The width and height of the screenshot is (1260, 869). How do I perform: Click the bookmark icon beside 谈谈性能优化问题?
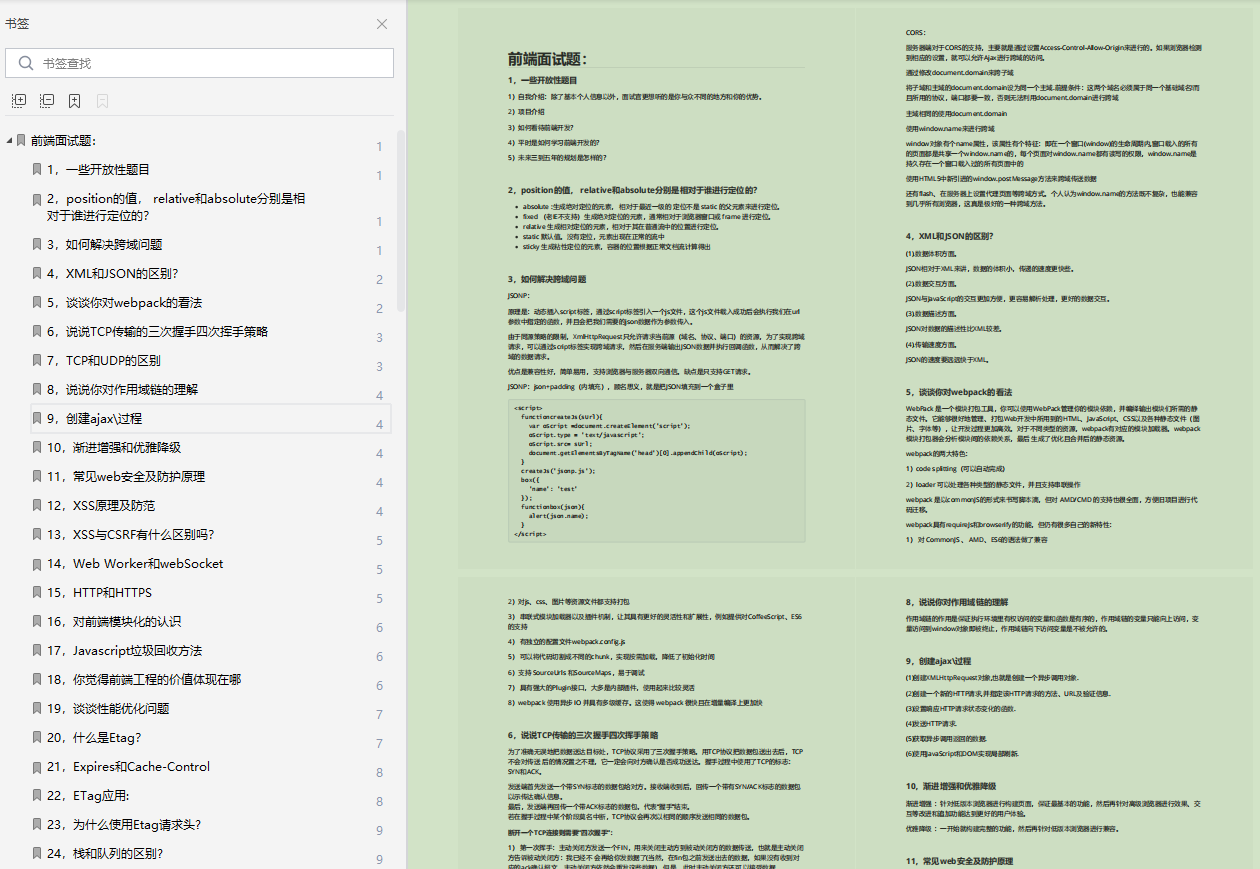(x=37, y=708)
